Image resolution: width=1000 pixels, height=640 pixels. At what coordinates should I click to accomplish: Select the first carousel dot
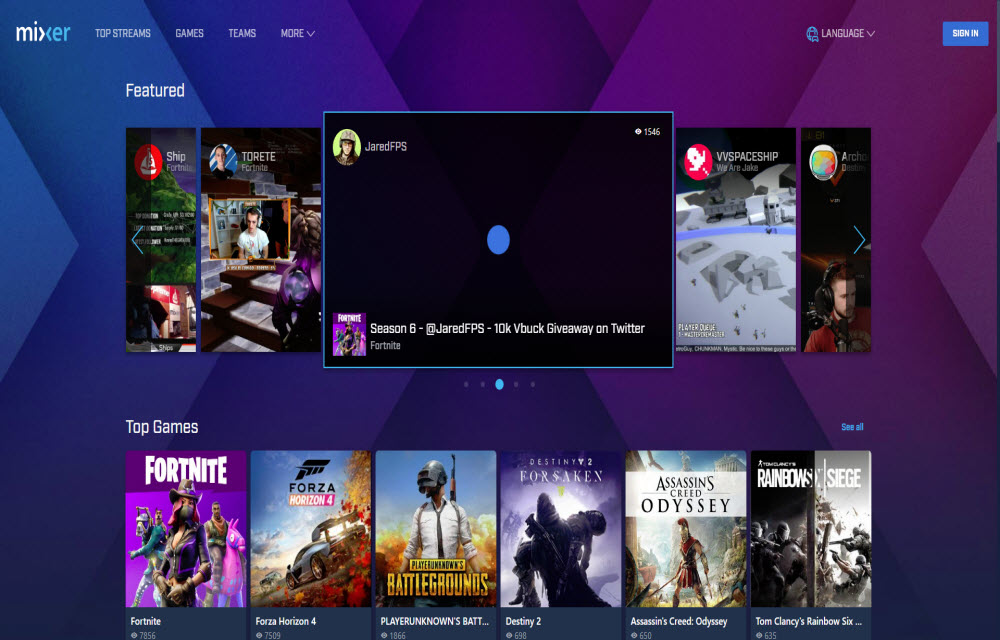[x=466, y=384]
